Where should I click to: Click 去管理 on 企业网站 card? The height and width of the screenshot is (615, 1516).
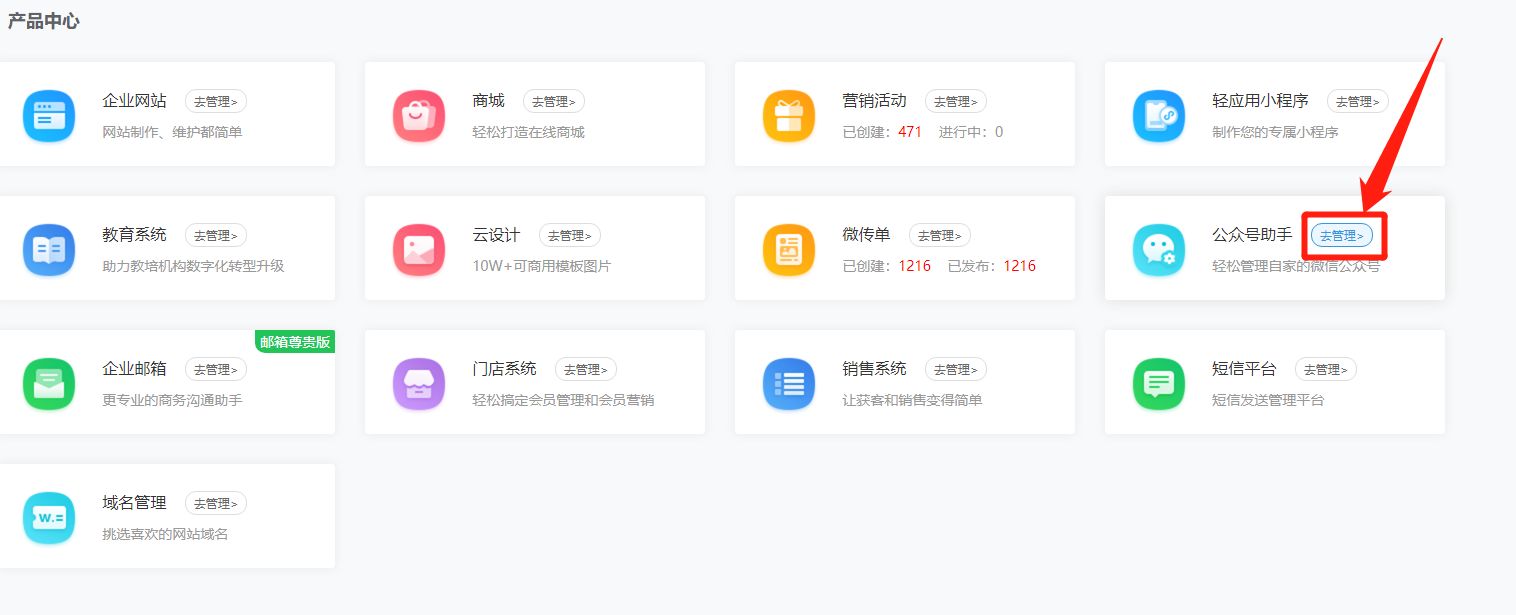215,101
